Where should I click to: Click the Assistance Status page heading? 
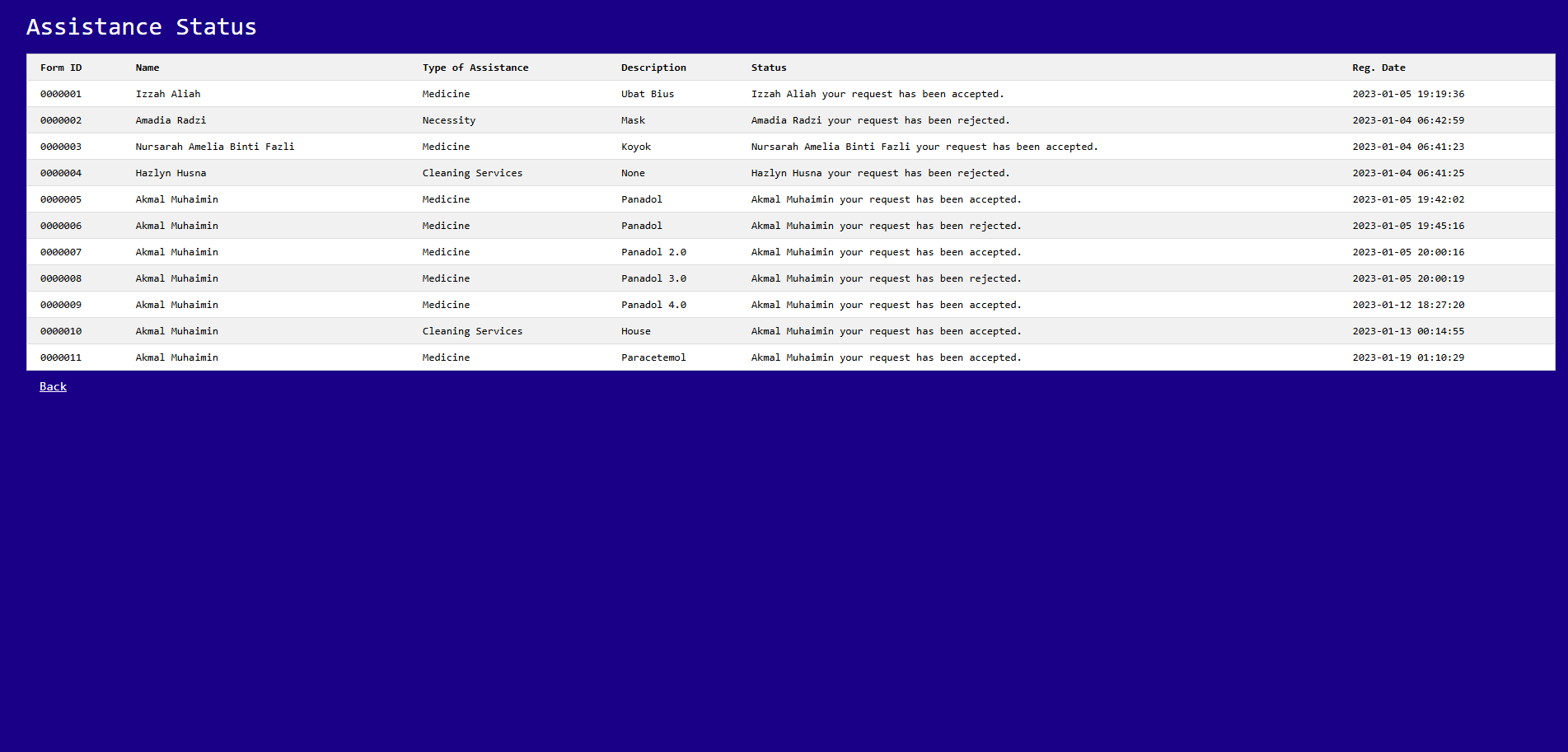(141, 27)
